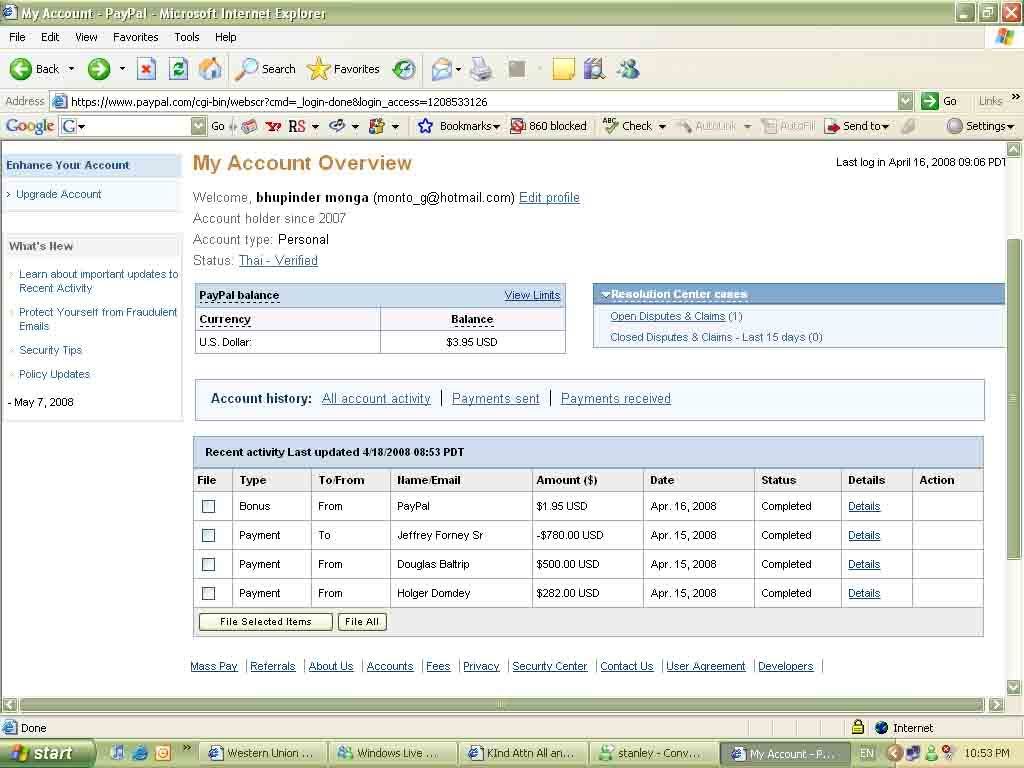
Task: Click the yellow note toolbar icon
Action: [563, 69]
